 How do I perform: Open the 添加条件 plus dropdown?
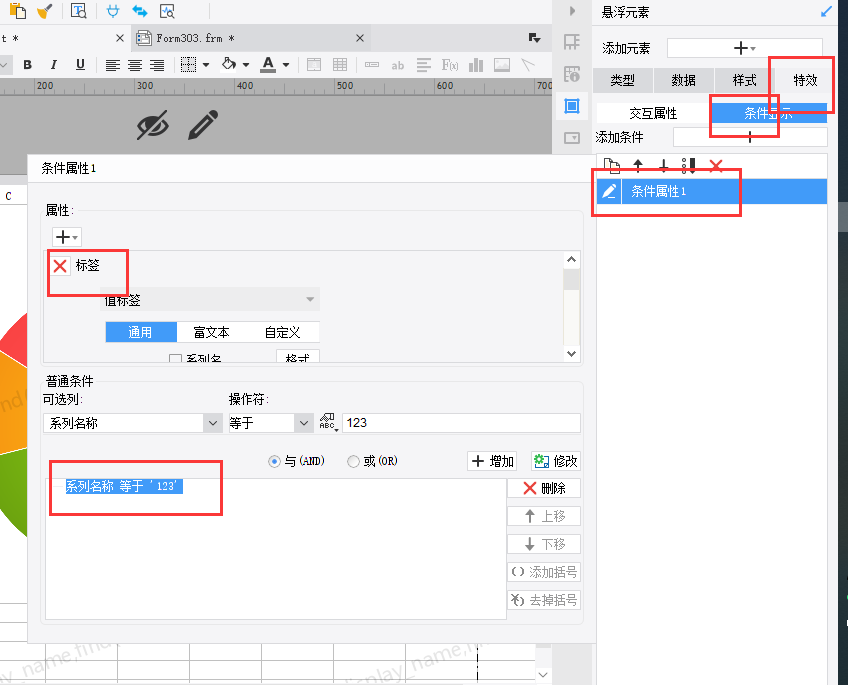pos(750,137)
